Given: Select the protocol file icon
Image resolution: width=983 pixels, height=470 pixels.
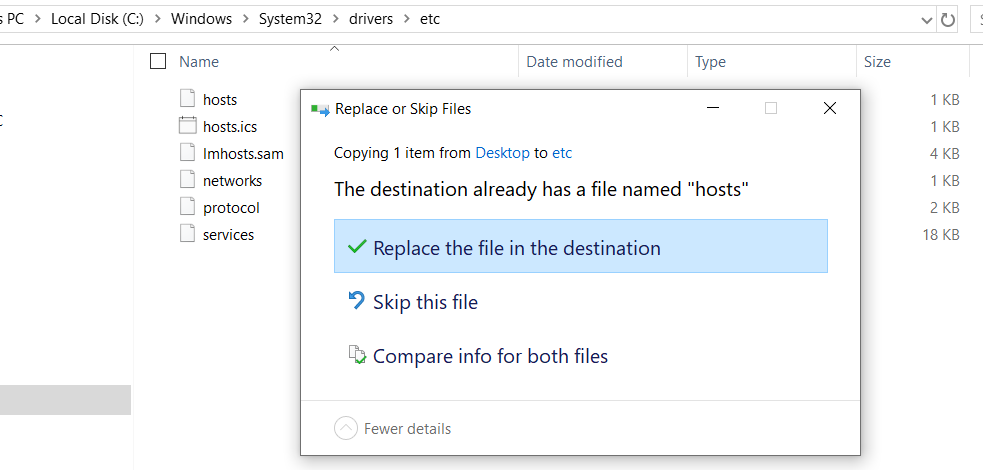Looking at the screenshot, I should point(187,207).
